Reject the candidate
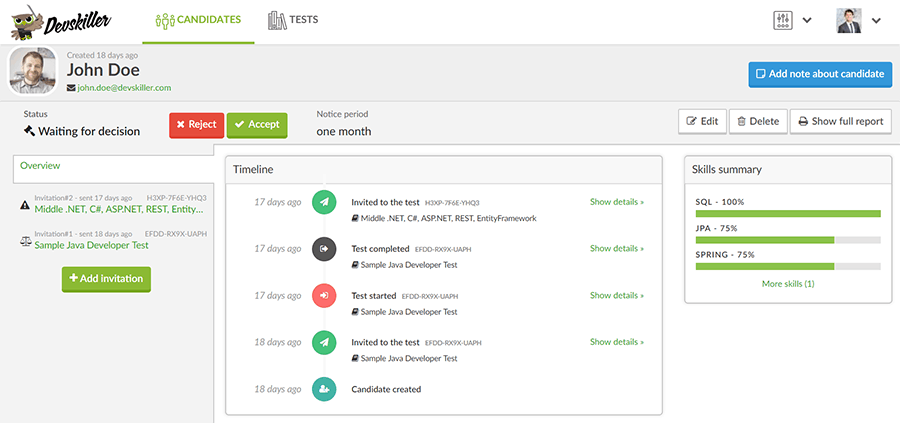Screen dimensions: 900x423 click(x=195, y=125)
